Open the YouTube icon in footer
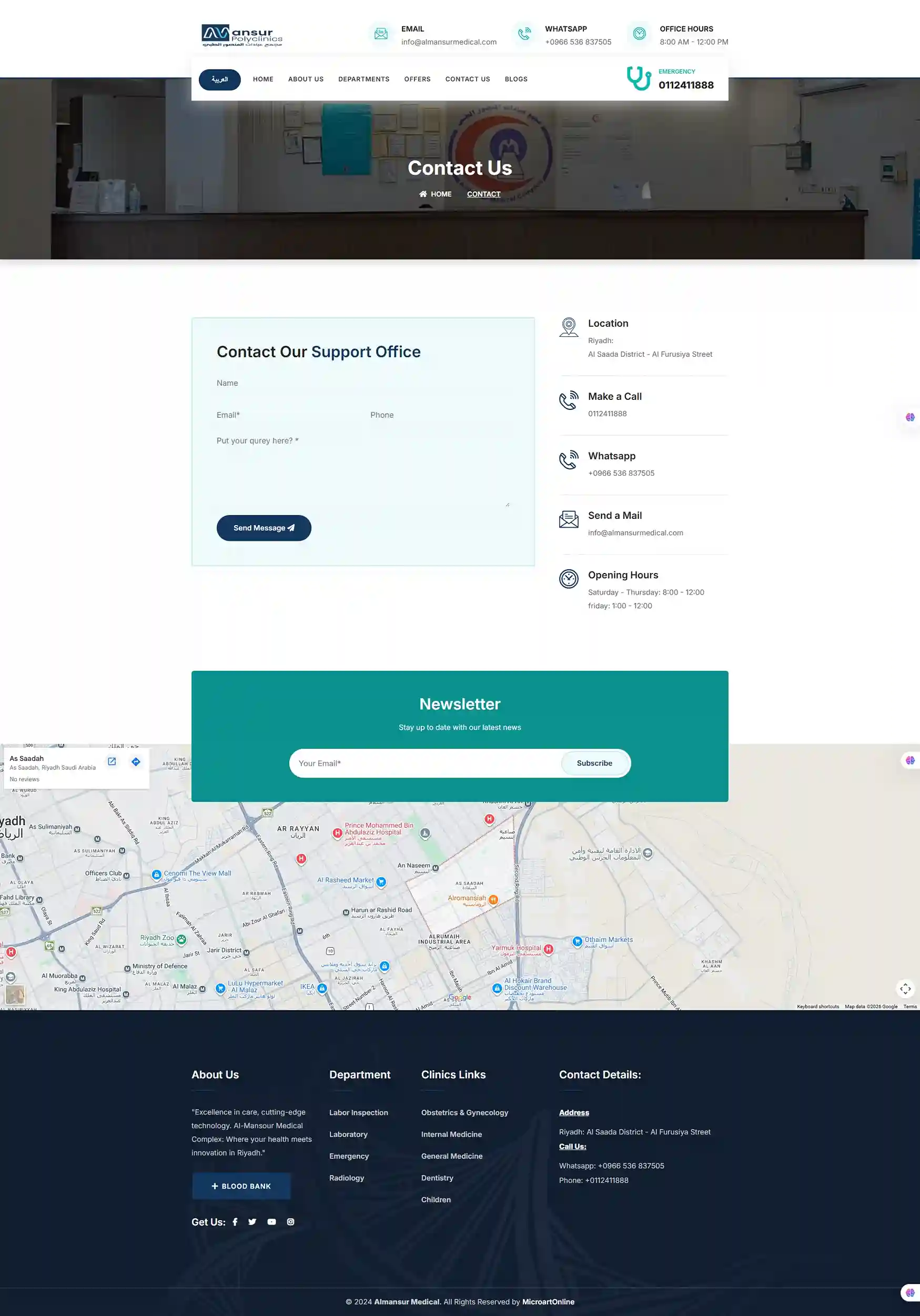 (x=271, y=1221)
